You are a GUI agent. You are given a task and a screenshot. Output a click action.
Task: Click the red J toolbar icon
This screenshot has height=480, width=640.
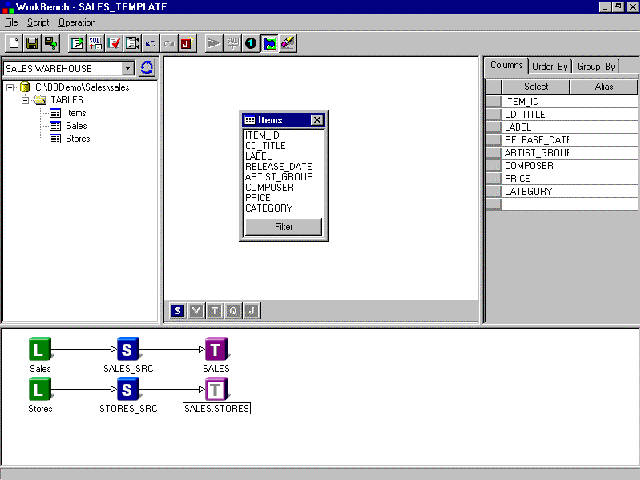coord(186,43)
